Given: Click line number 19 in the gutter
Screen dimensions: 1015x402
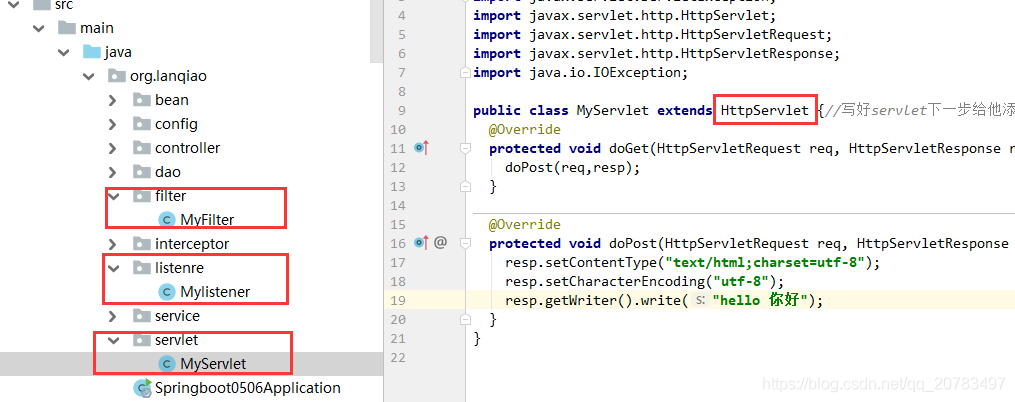Looking at the screenshot, I should click(398, 300).
